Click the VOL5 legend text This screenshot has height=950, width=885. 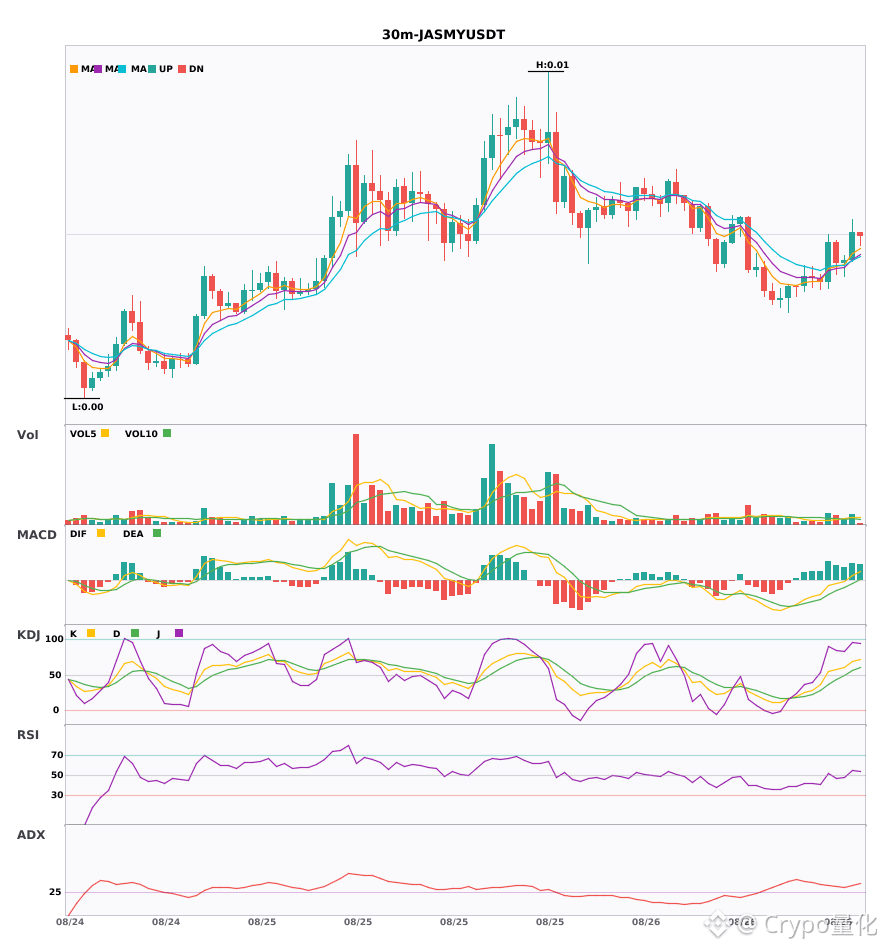pos(83,434)
